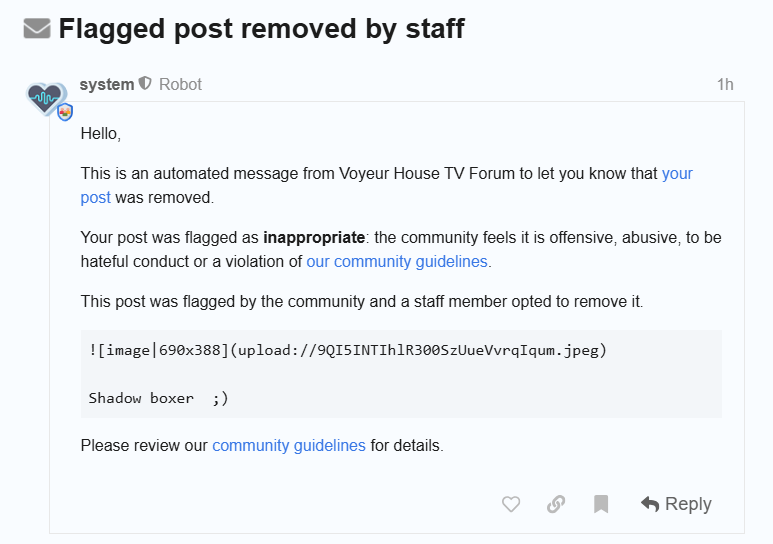Click the sentence about a staff member removing it
Screen dimensions: 773x544
363,301
